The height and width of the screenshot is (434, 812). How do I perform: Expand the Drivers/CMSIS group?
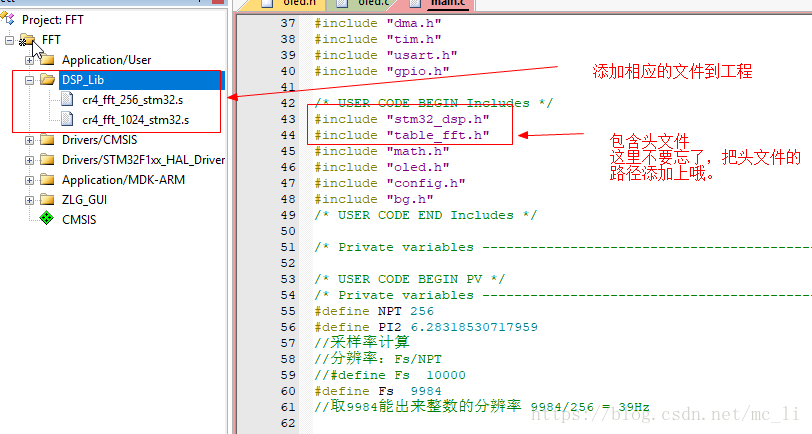(x=30, y=140)
